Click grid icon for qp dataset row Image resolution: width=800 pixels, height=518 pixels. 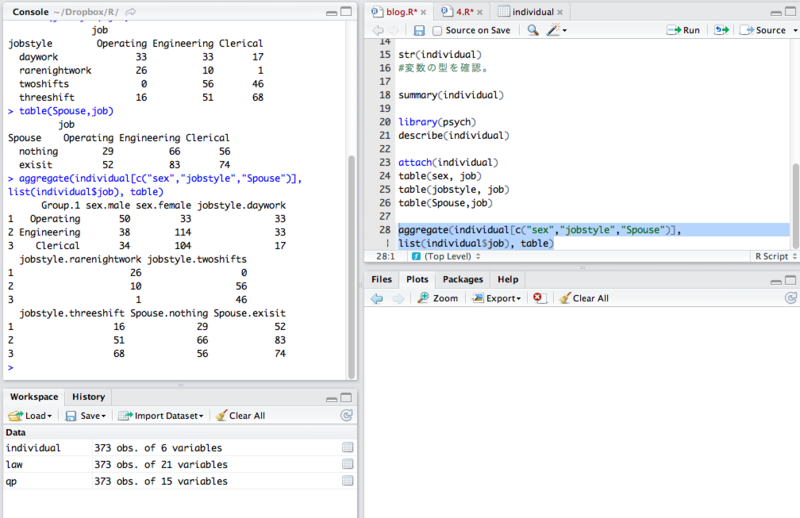click(x=347, y=481)
